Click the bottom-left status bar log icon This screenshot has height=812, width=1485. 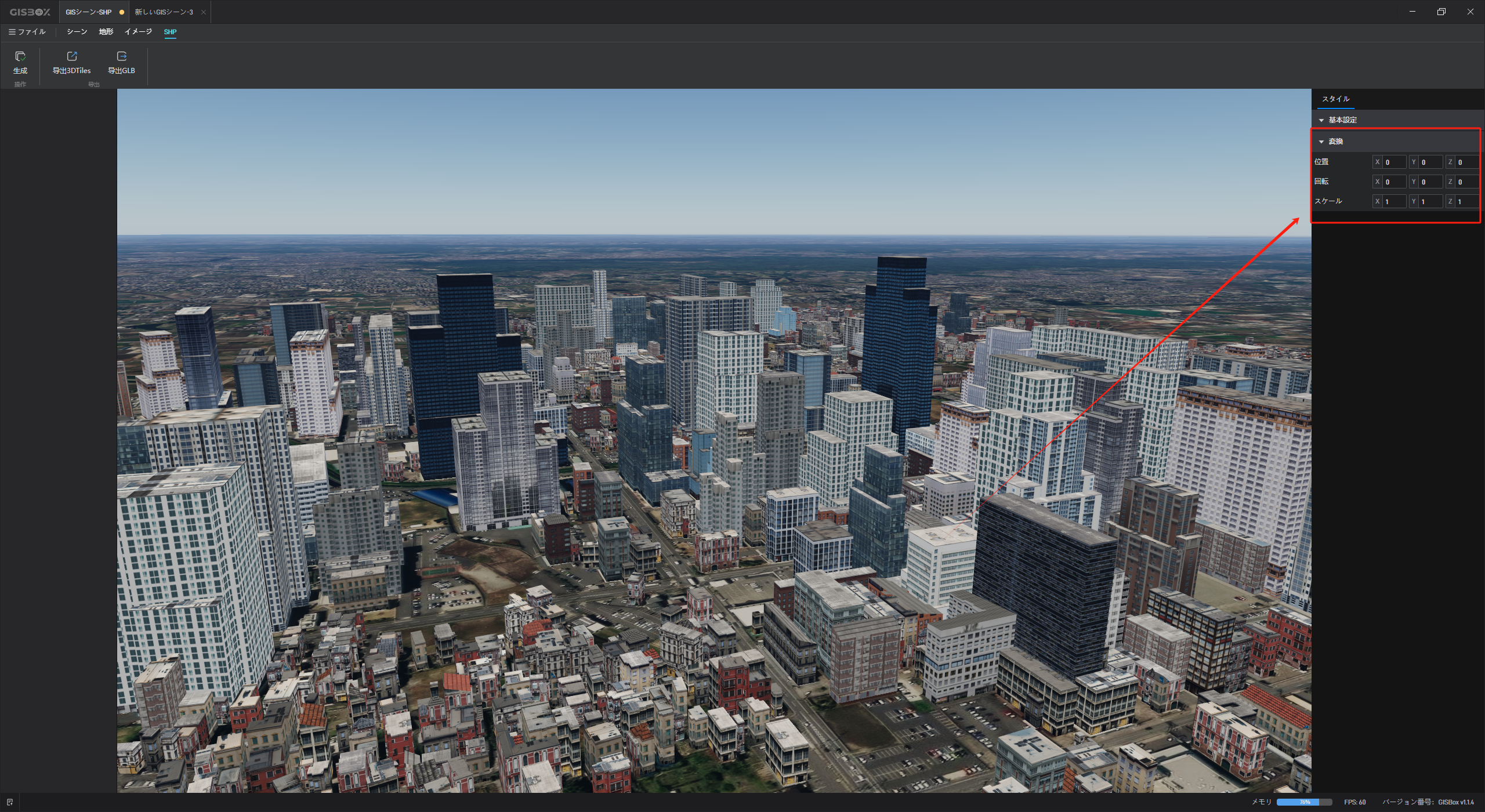coord(10,802)
